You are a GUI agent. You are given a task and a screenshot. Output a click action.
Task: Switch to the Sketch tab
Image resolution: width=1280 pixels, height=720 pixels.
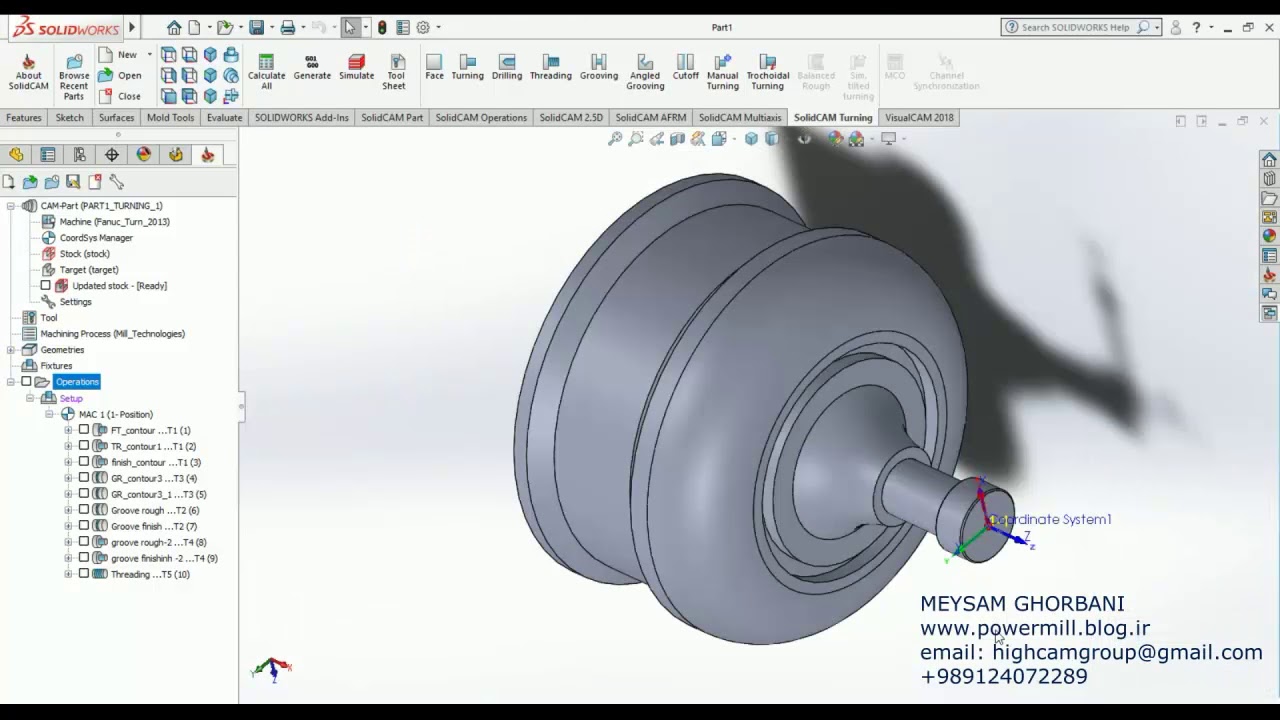point(70,118)
